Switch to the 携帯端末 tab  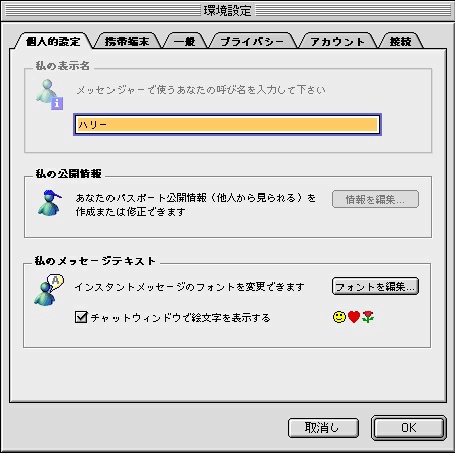(127, 41)
